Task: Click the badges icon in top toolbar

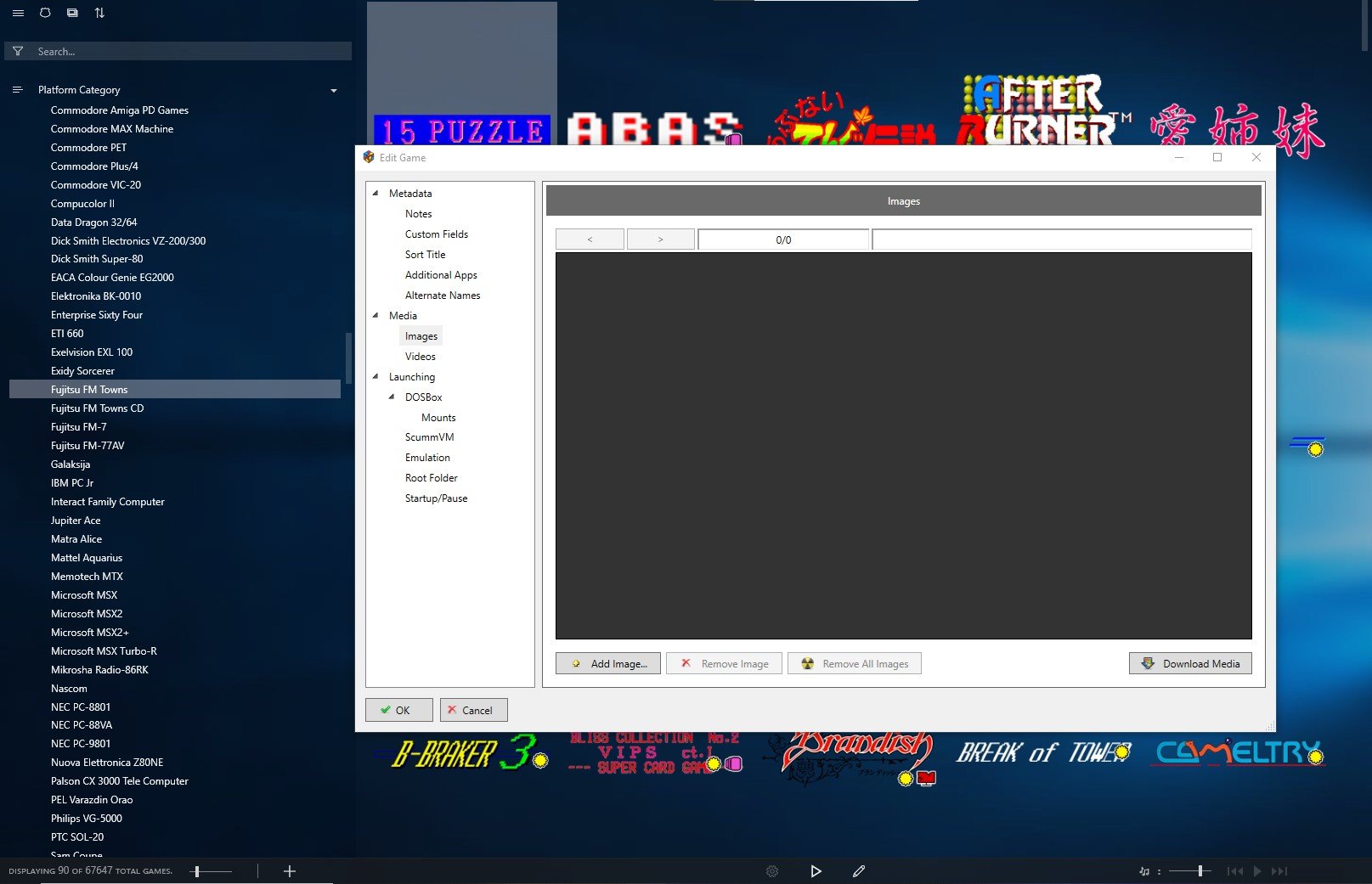Action: tap(45, 13)
